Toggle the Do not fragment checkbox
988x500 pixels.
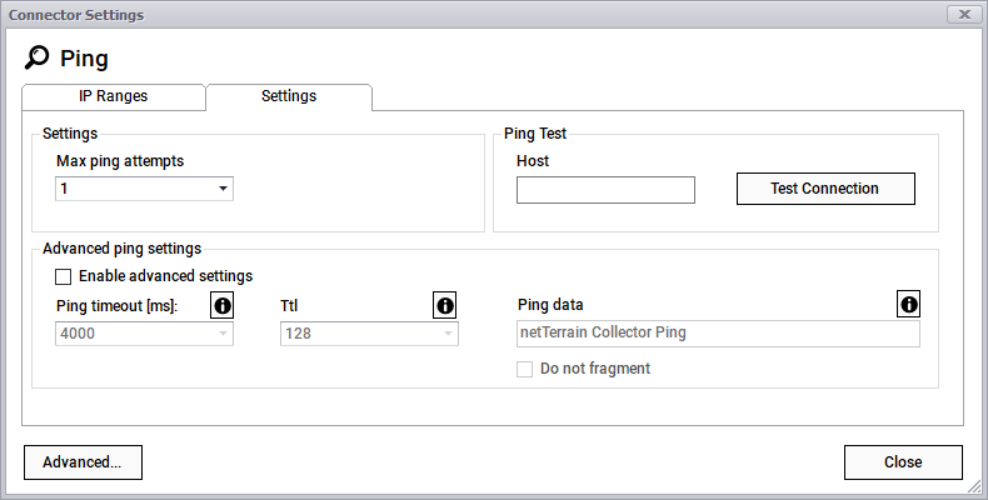point(524,369)
